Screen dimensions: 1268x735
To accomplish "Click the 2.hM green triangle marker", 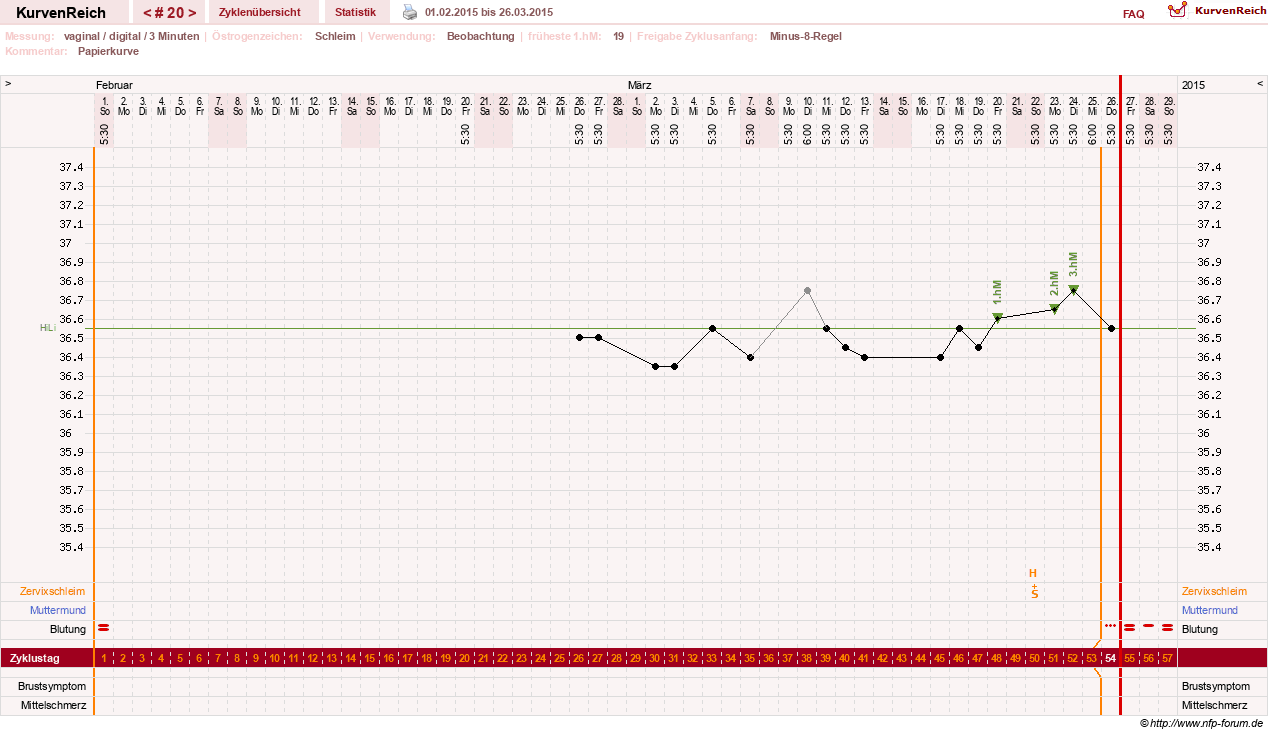I will 1054,308.
